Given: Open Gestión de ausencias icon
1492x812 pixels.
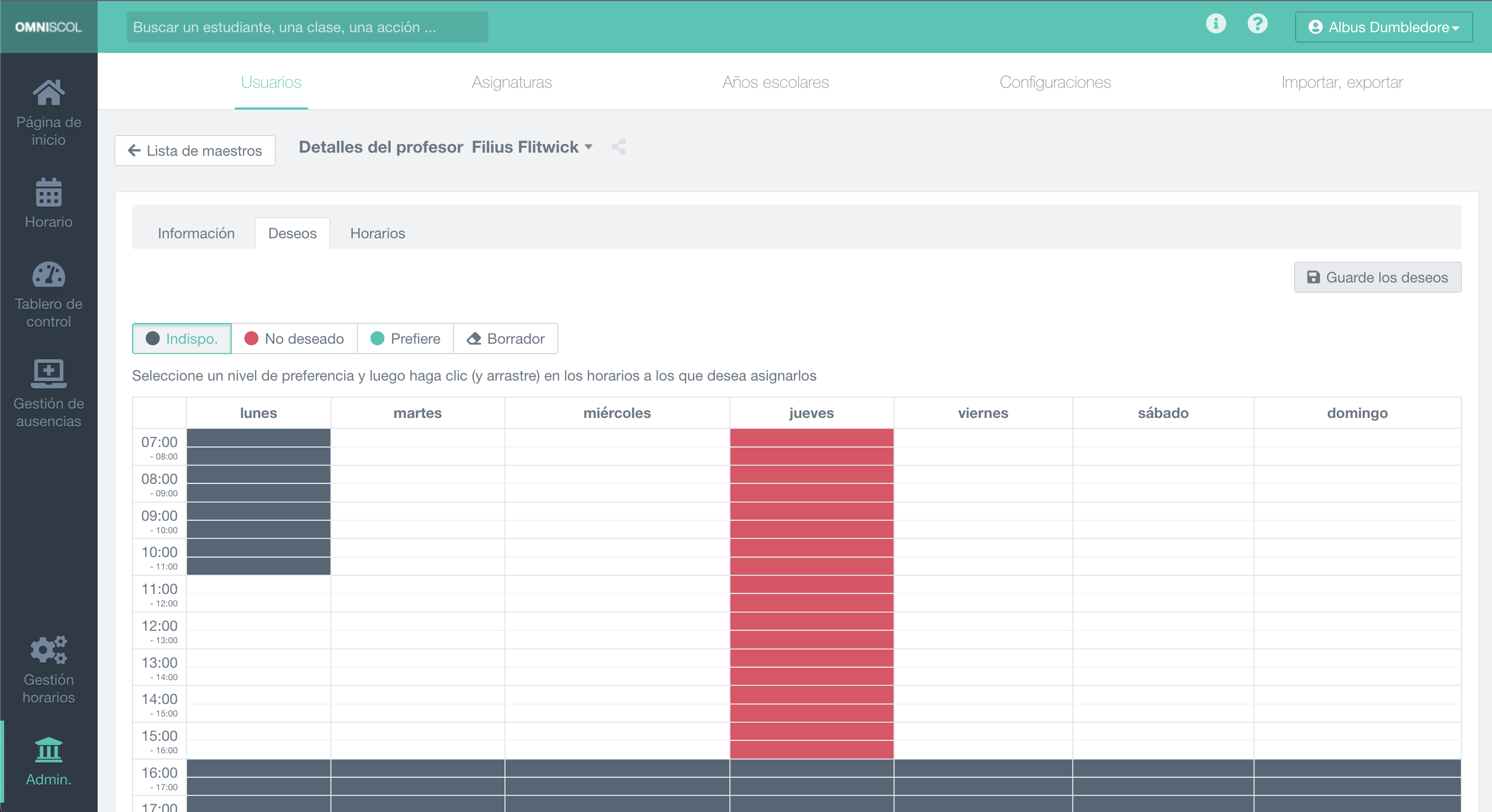Looking at the screenshot, I should click(x=49, y=374).
